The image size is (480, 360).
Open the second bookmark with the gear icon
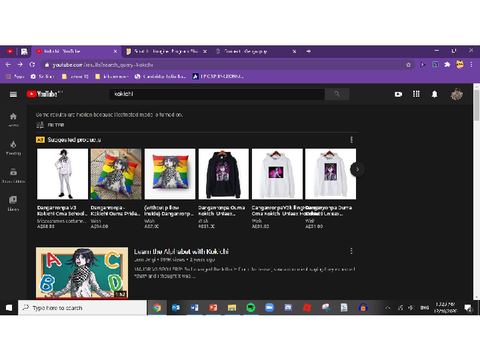coord(42,76)
